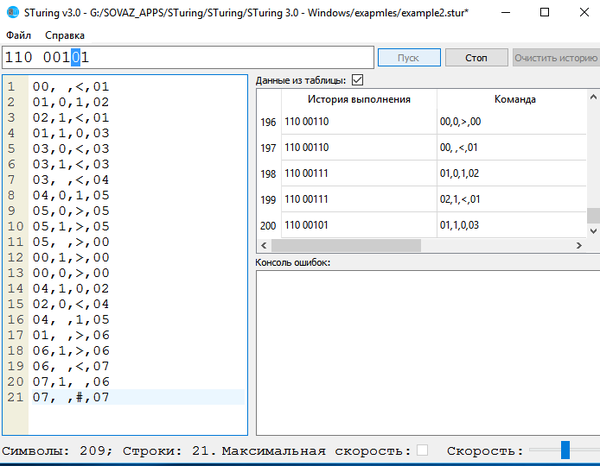Click the STuring app icon in title bar
The width and height of the screenshot is (600, 466).
click(13, 12)
